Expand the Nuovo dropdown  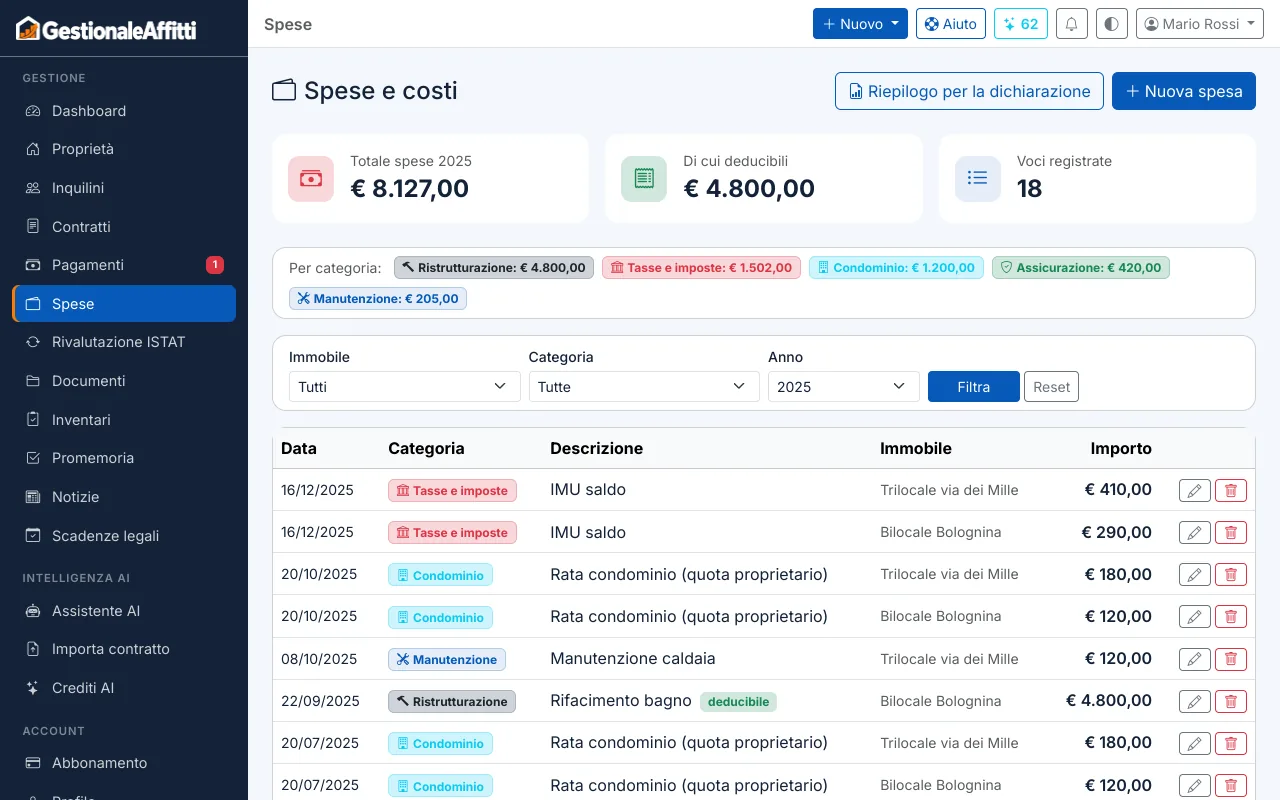click(x=860, y=24)
